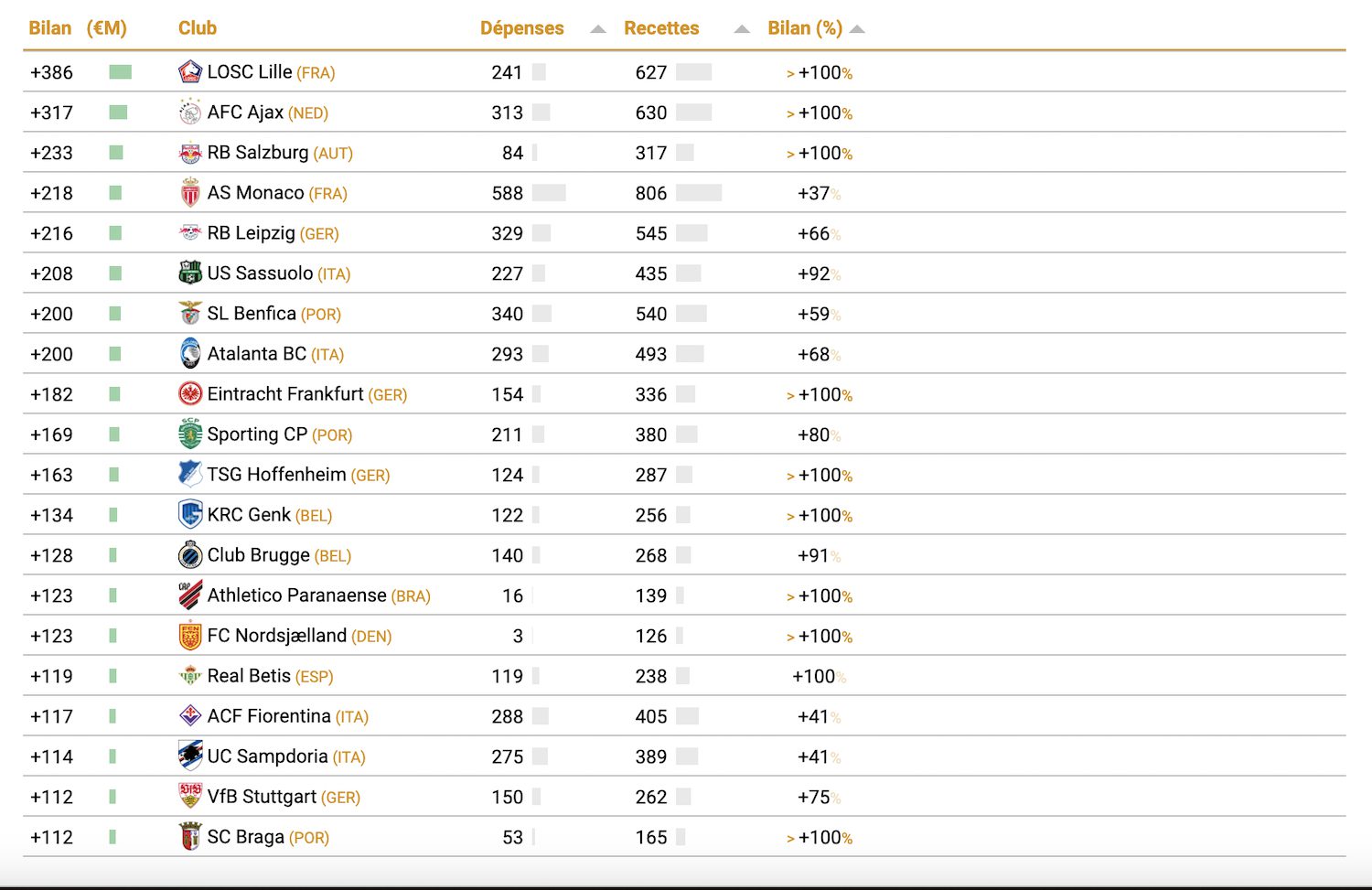
Task: Click the Real Betis badge
Action: (190, 675)
